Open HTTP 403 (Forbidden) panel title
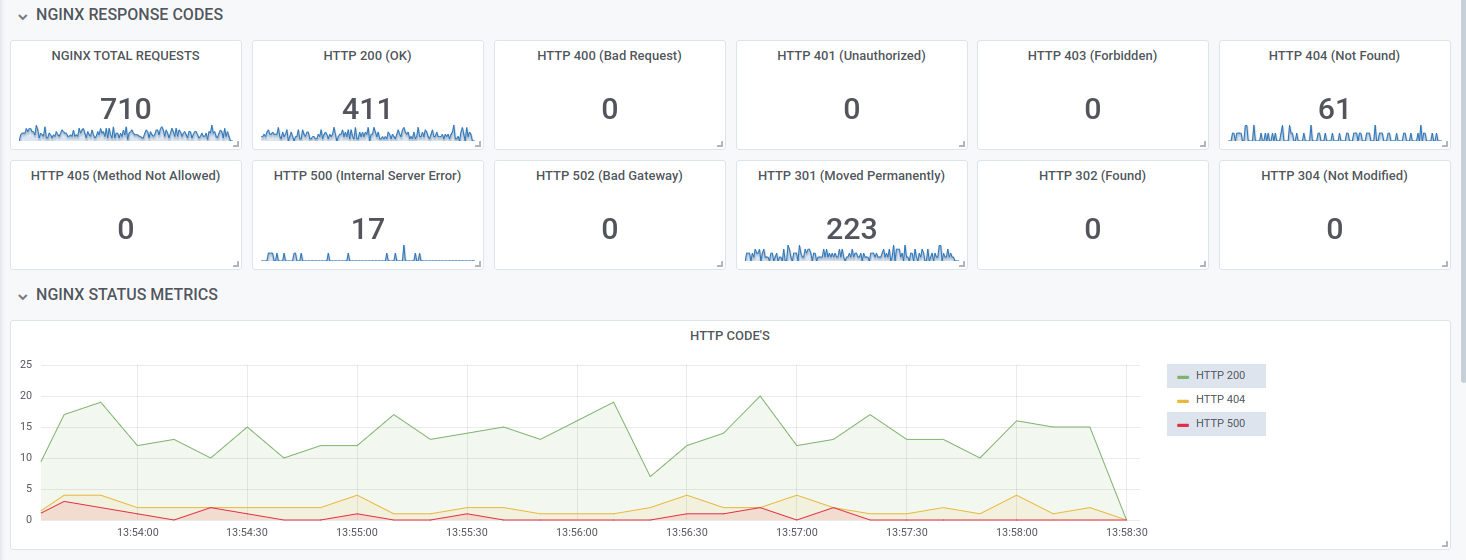This screenshot has height=560, width=1466. click(x=1092, y=56)
